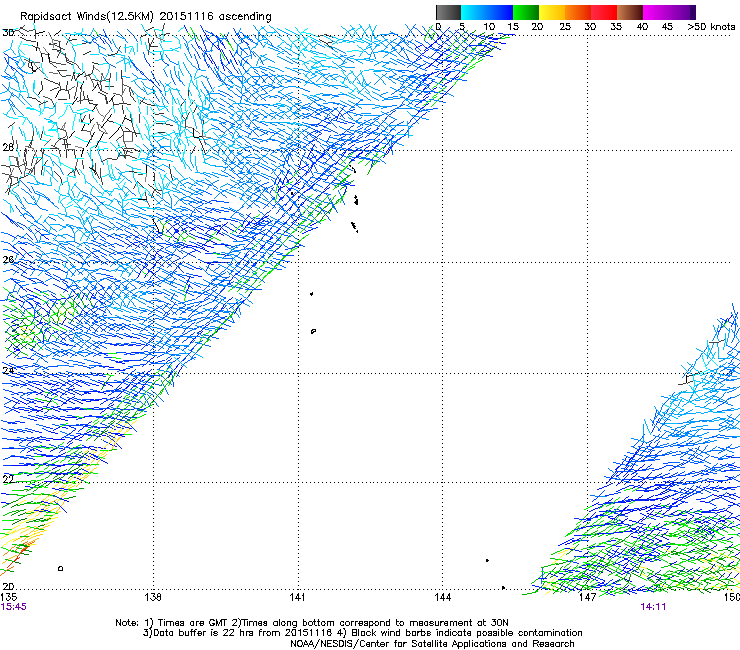Click the longitude label '144'
The image size is (740, 650).
[443, 597]
